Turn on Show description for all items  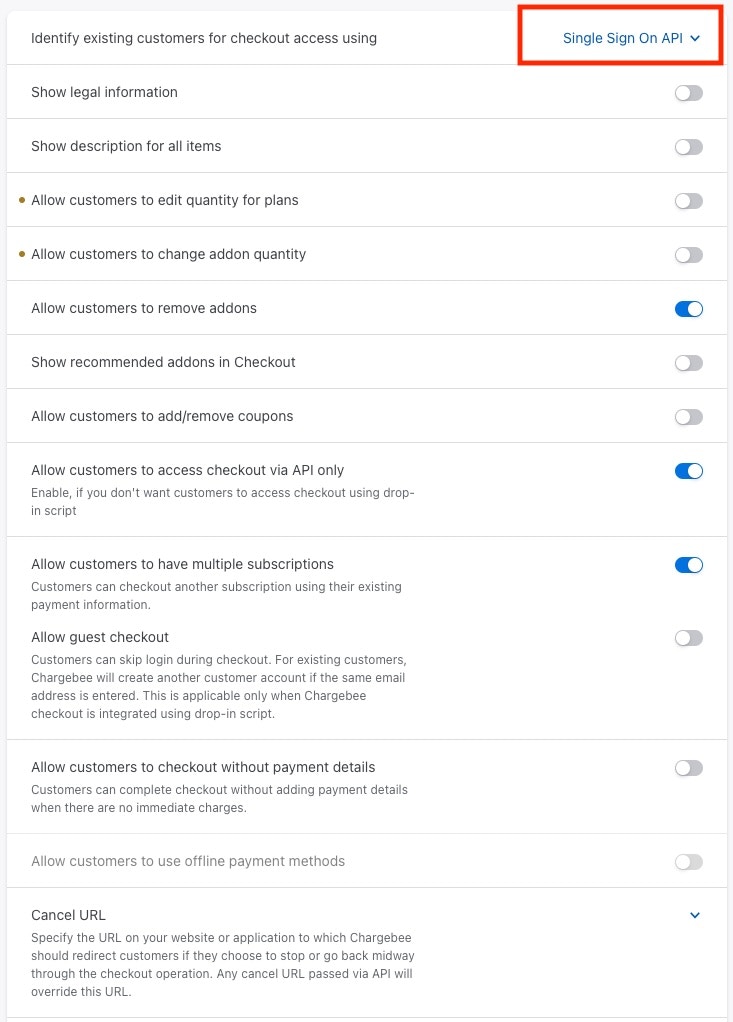pos(688,146)
